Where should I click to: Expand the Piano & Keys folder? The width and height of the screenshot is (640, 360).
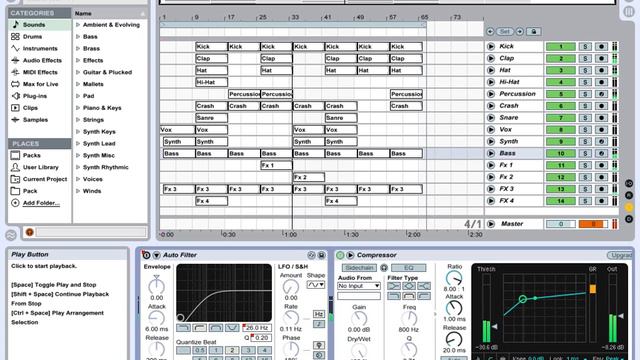coord(78,107)
